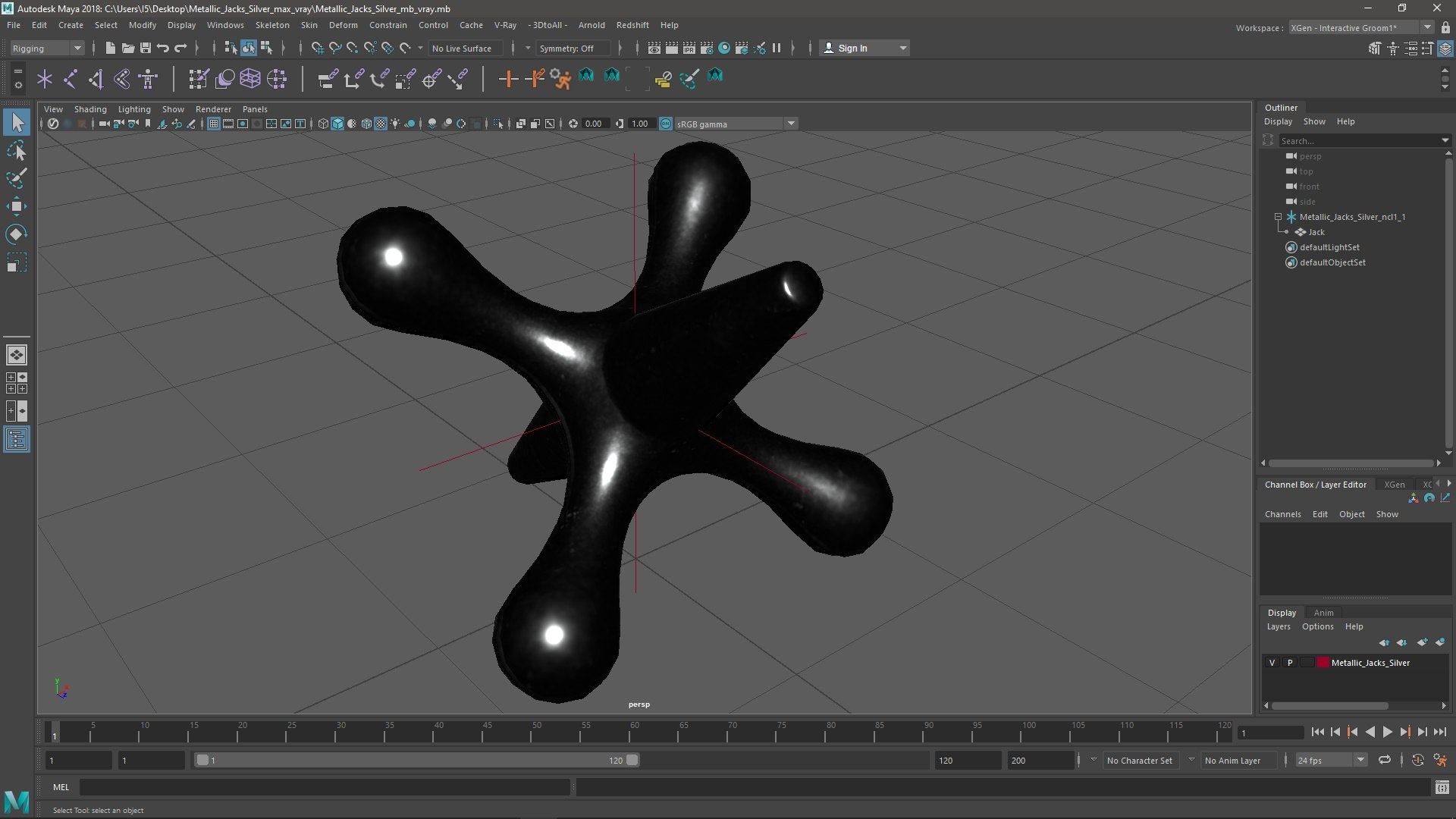1456x819 pixels.
Task: Open the Rigging menu set dropdown
Action: pos(47,48)
